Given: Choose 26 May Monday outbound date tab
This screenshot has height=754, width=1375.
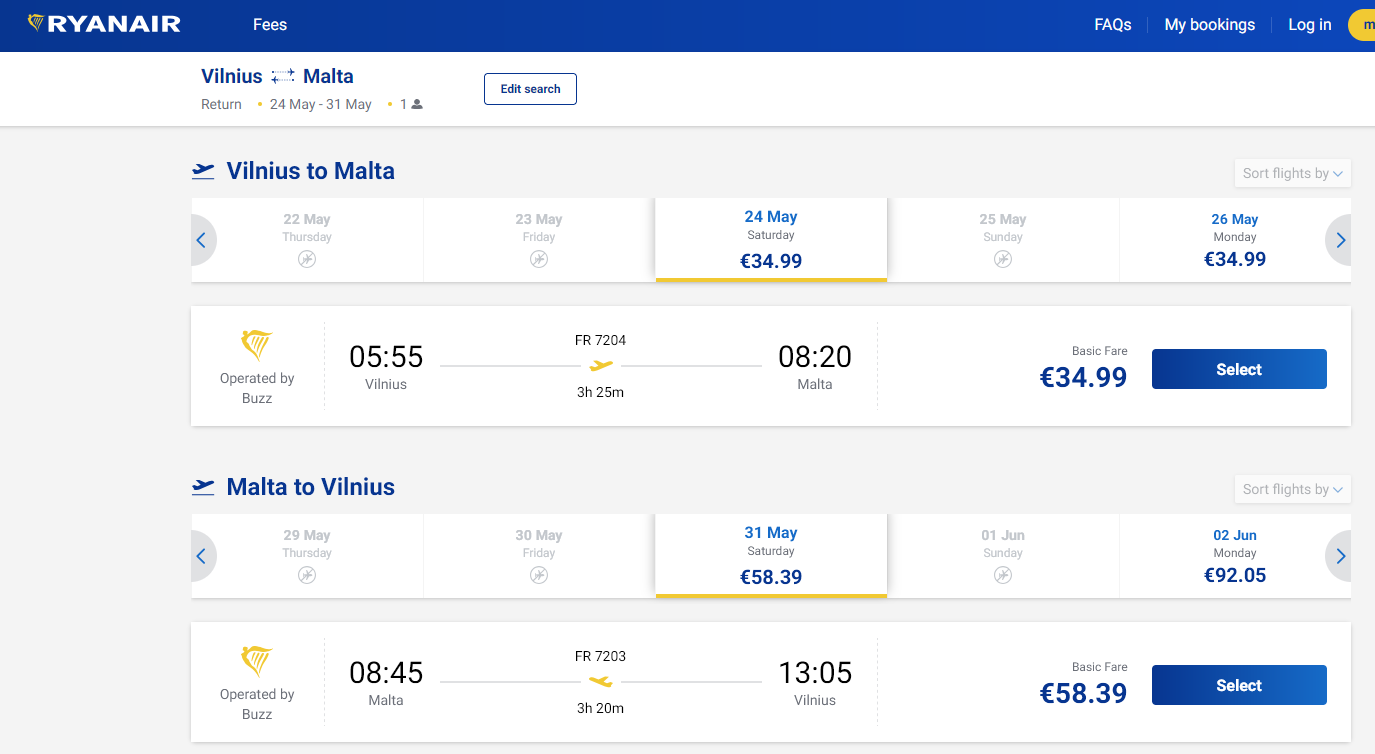Looking at the screenshot, I should tap(1235, 240).
